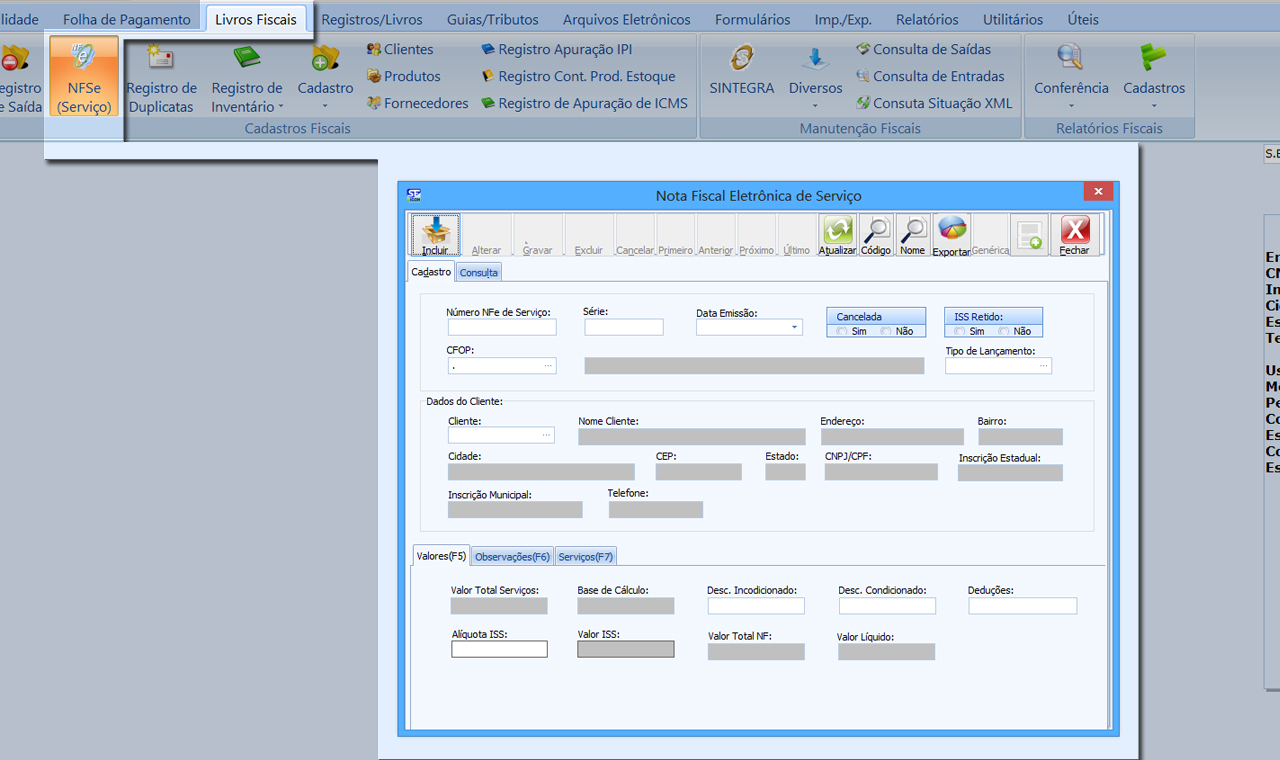Open the Data Emissão date dropdown
This screenshot has height=760, width=1280.
click(794, 327)
